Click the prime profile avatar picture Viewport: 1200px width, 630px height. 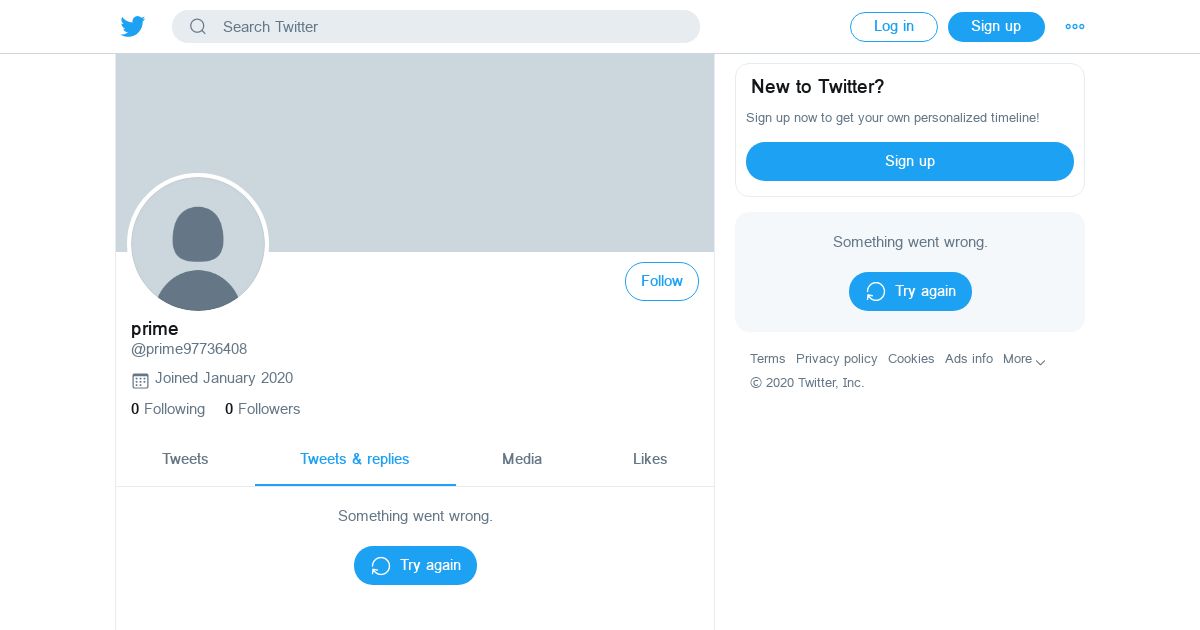(x=198, y=244)
